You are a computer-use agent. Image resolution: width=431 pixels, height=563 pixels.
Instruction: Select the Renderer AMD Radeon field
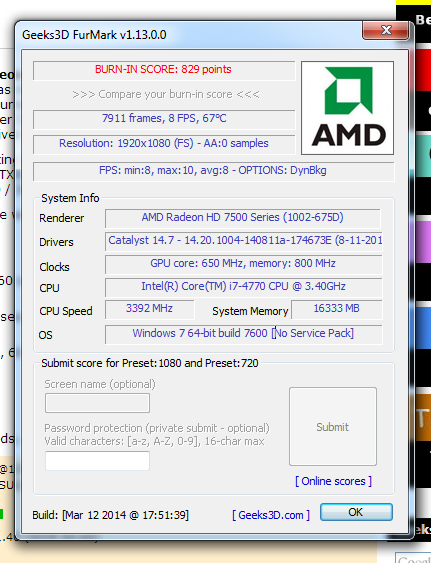[x=242, y=218]
